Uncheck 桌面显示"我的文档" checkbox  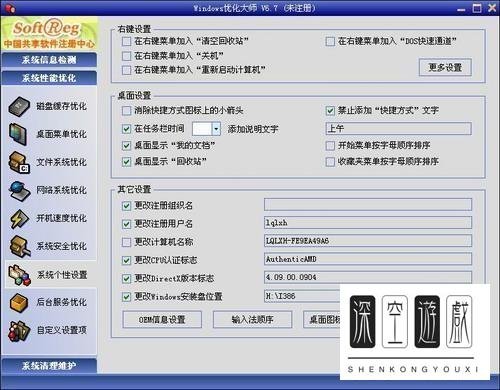tap(126, 146)
